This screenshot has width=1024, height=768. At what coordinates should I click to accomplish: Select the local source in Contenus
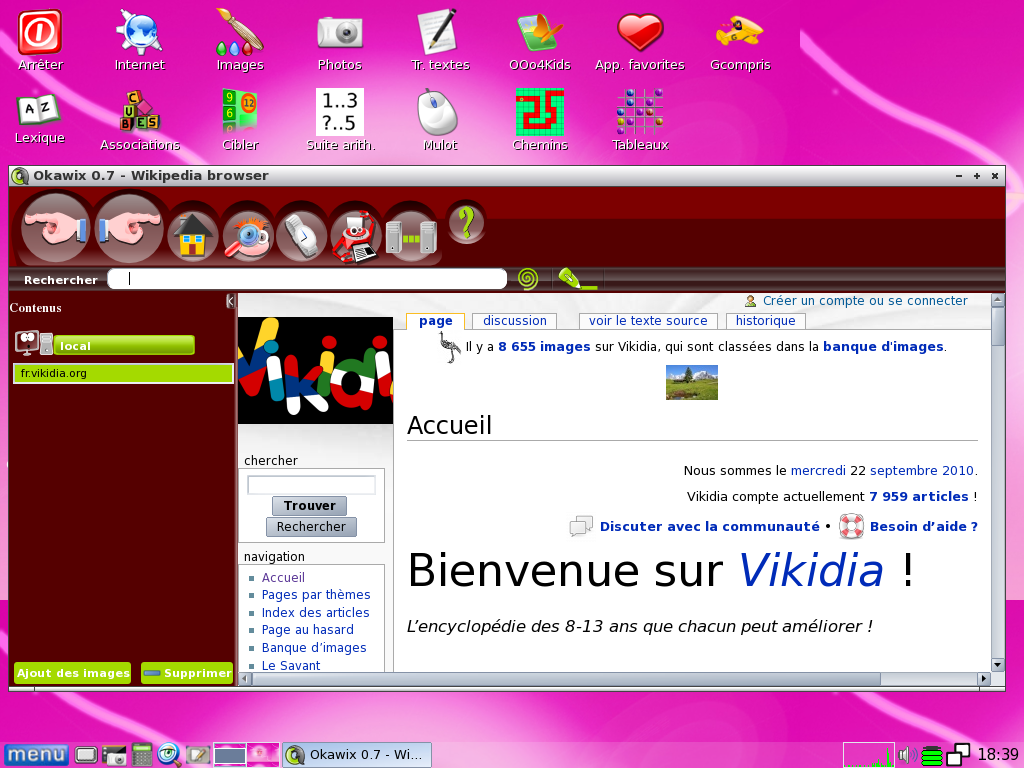[x=124, y=345]
